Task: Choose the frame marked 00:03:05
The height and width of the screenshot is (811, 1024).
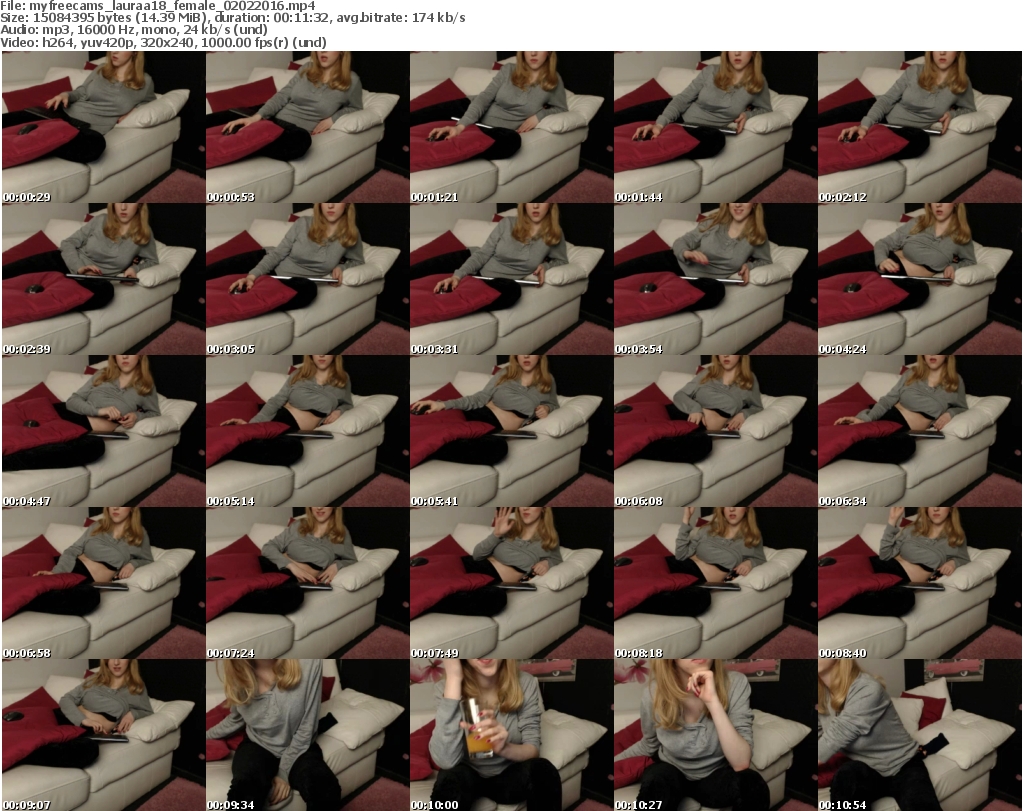Action: [x=308, y=279]
